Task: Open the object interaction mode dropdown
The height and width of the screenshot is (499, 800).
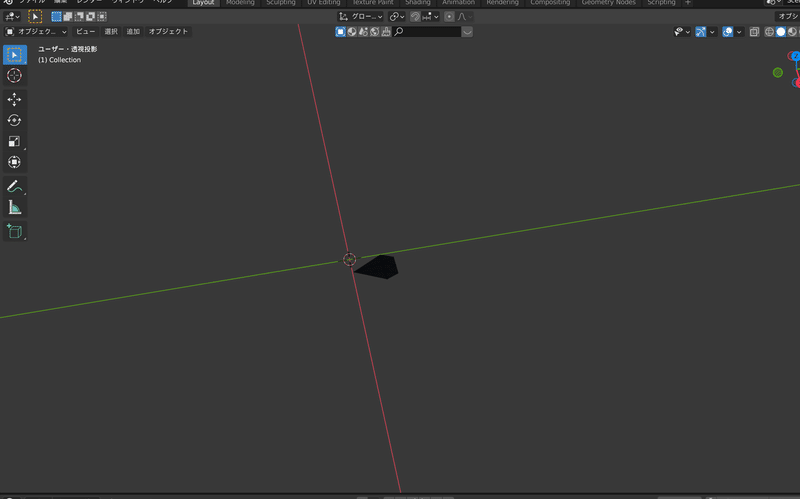Action: (36, 32)
